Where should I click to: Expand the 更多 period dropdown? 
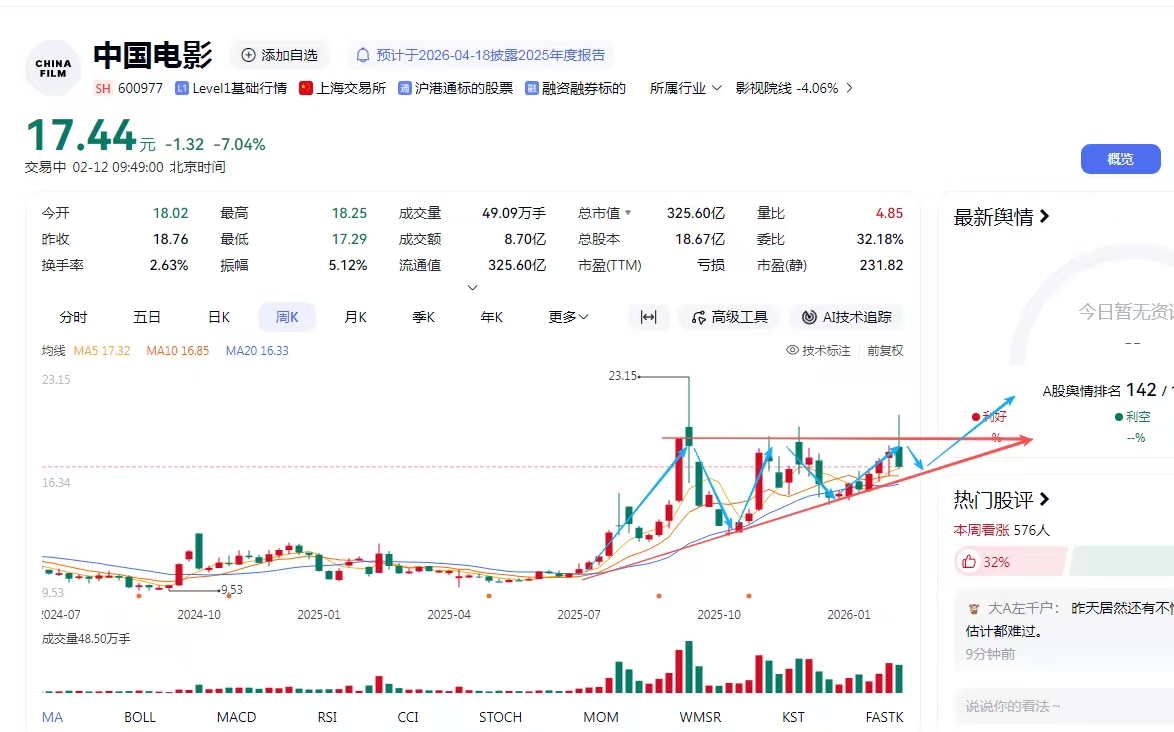click(568, 317)
